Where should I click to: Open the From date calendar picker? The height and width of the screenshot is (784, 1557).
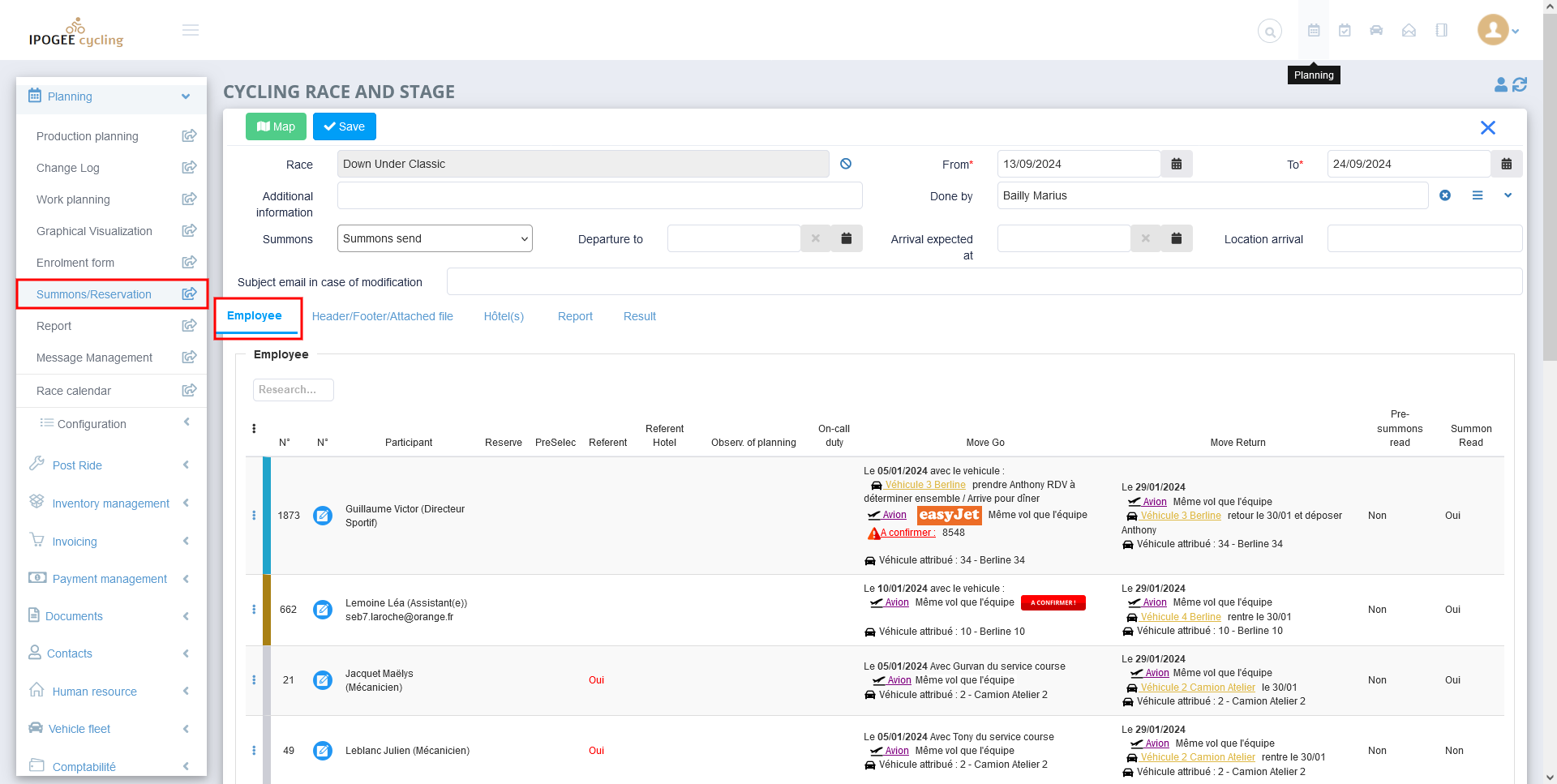point(1177,164)
